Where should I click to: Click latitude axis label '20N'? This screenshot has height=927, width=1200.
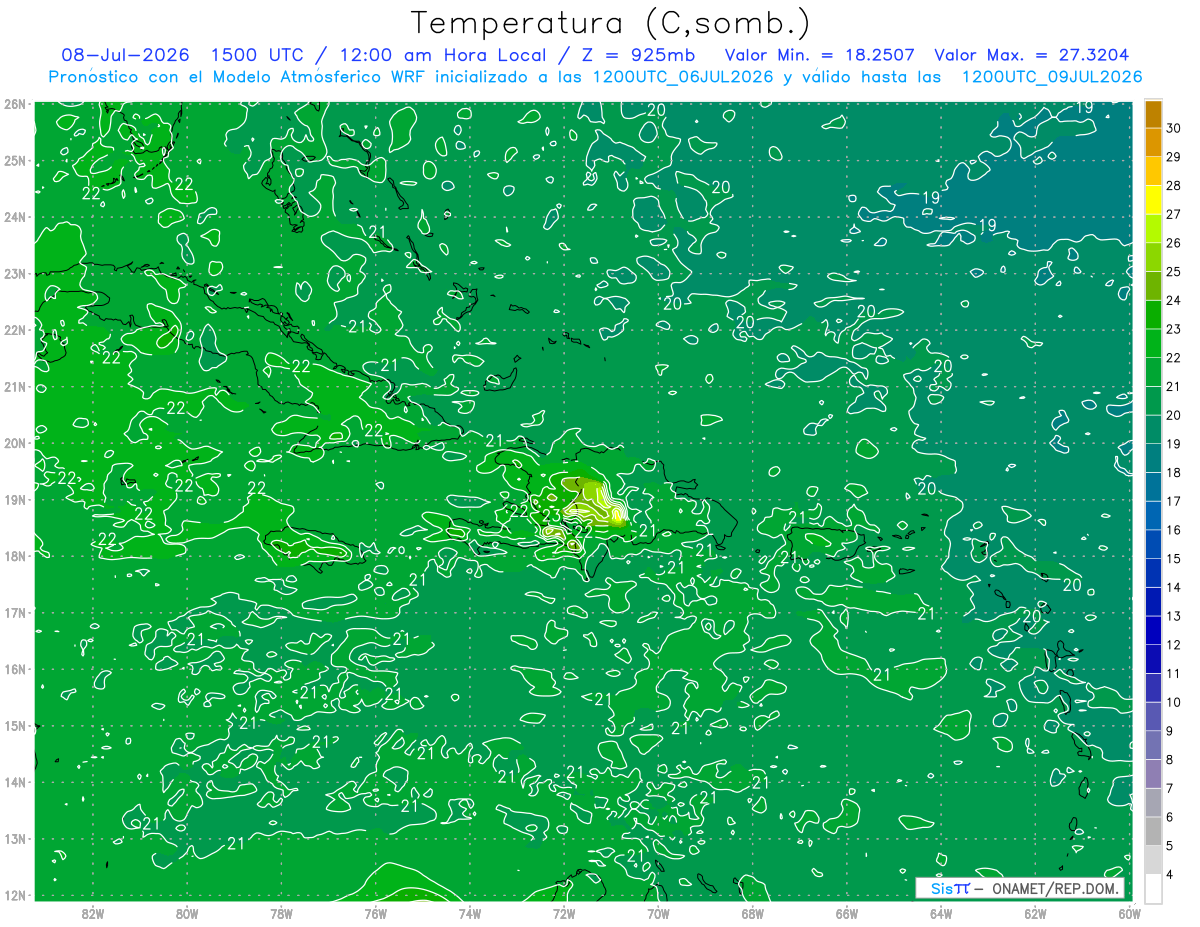14,443
